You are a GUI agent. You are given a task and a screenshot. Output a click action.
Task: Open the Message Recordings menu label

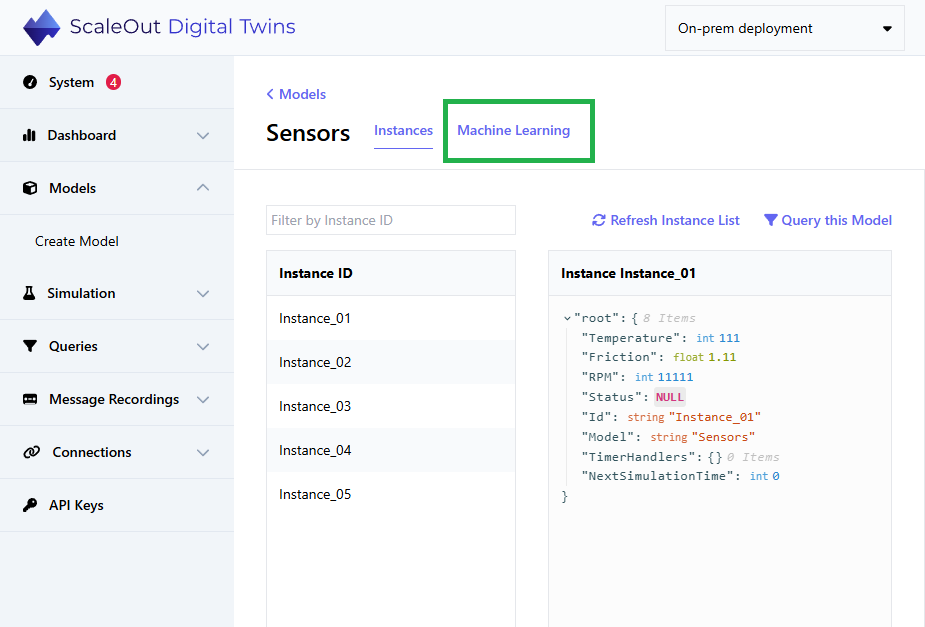click(x=114, y=399)
